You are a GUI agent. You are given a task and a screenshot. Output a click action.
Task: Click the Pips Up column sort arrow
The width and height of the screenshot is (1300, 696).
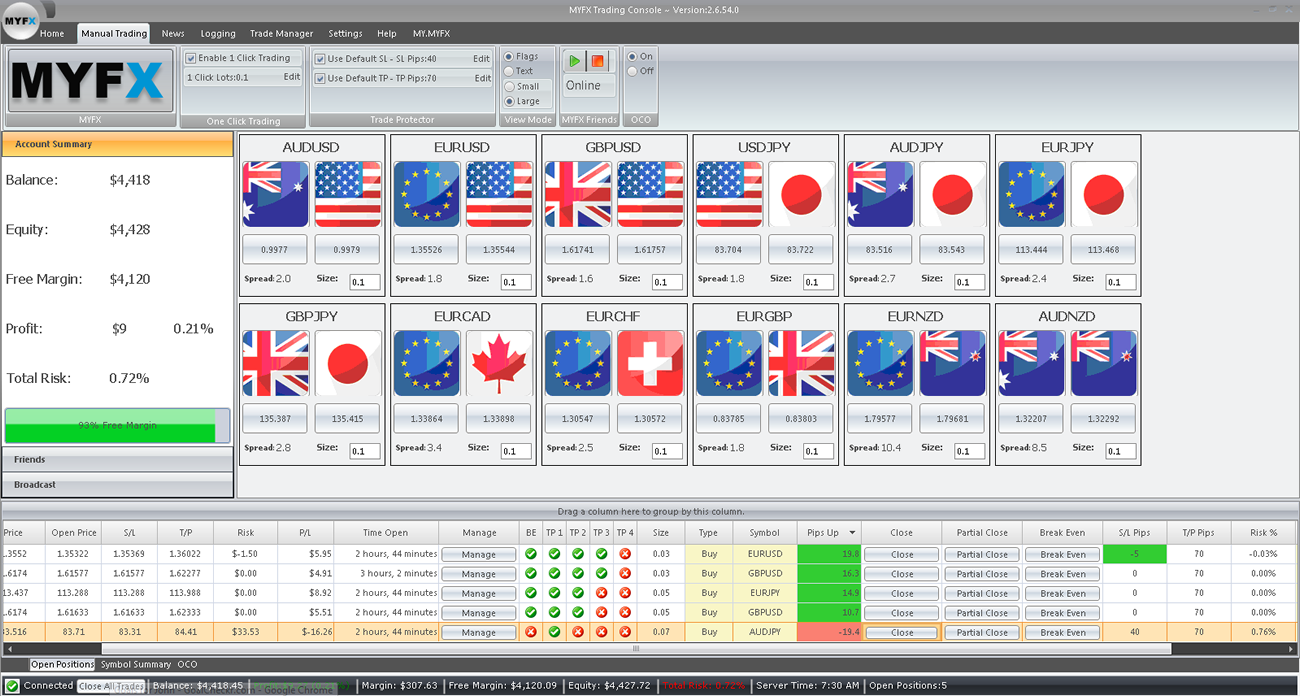pos(852,533)
